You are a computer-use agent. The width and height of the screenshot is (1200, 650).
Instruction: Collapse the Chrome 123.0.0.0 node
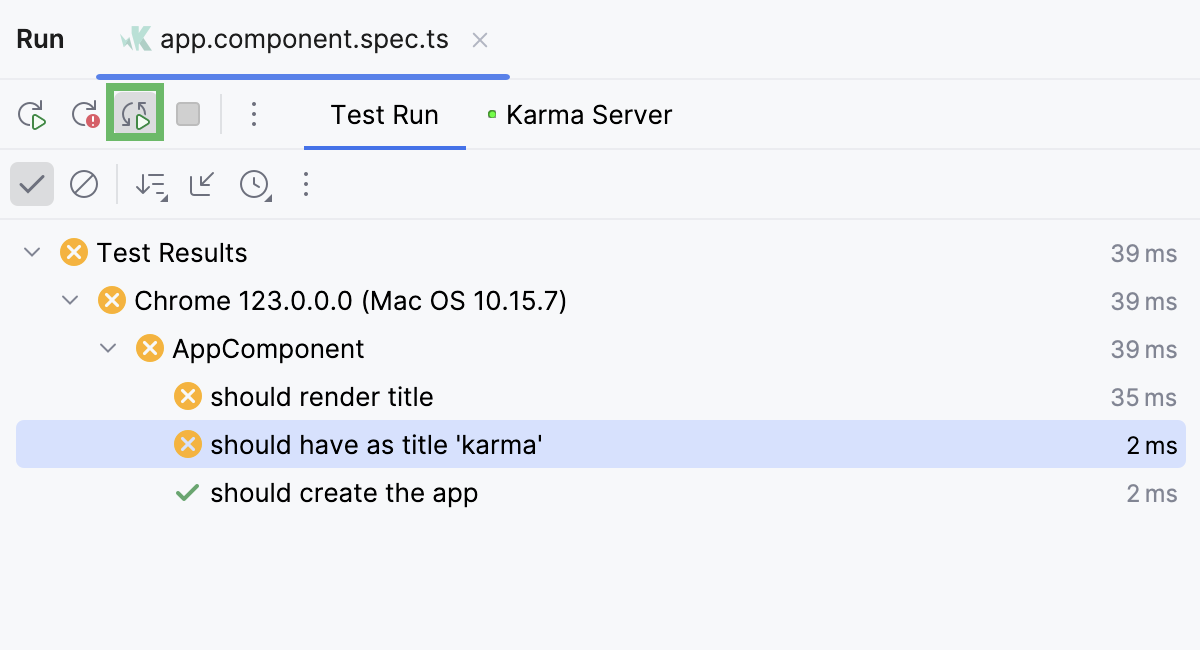(70, 301)
